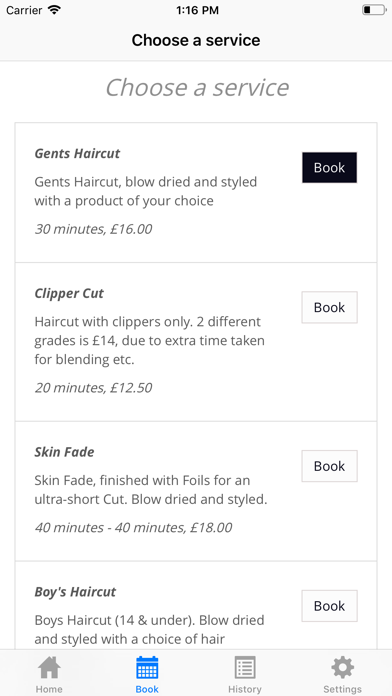
Task: Open the History list icon
Action: [245, 668]
